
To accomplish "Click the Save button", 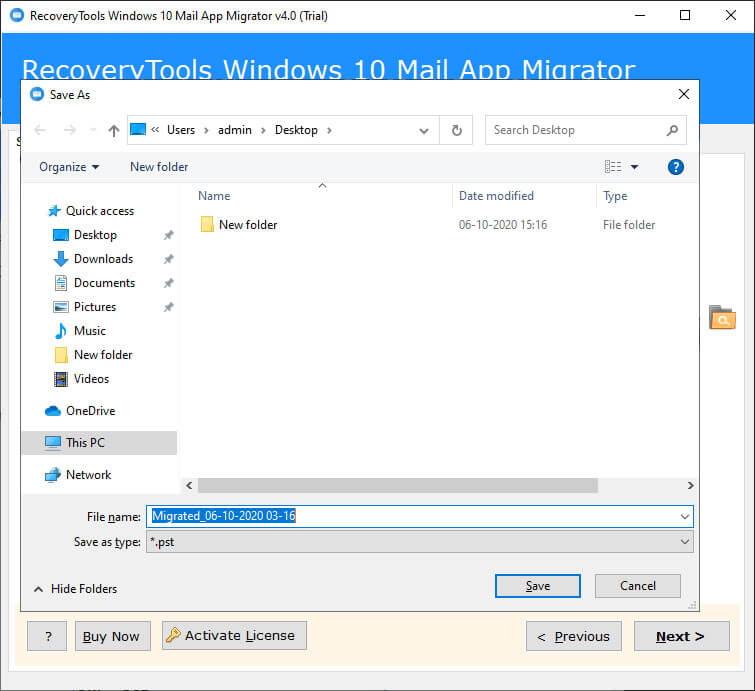I will (x=538, y=586).
